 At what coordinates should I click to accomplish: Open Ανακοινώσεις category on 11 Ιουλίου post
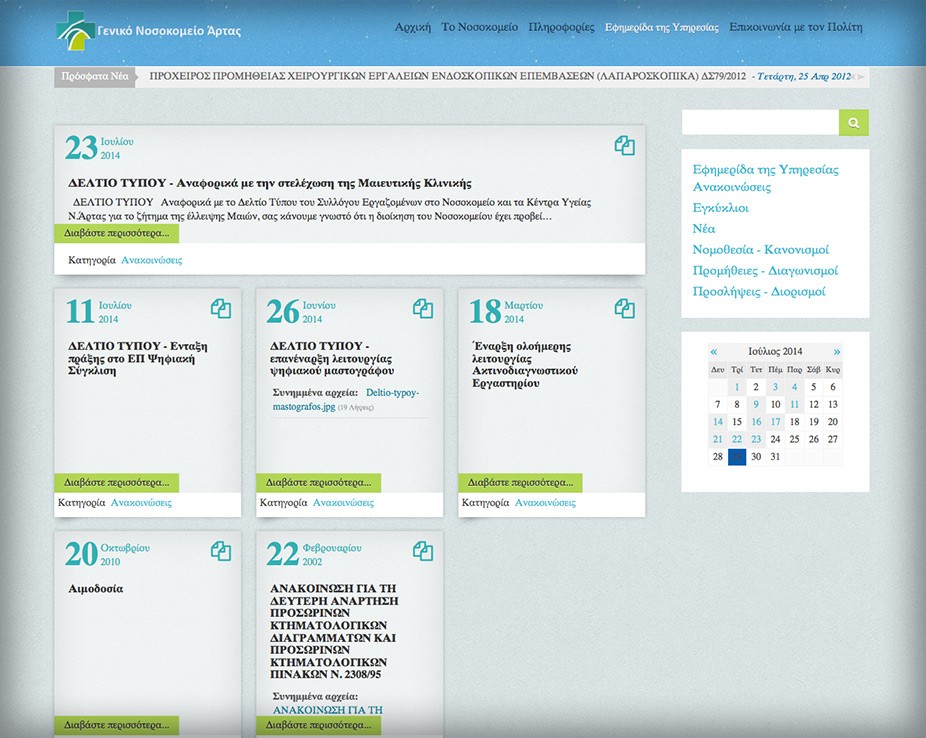(x=141, y=503)
